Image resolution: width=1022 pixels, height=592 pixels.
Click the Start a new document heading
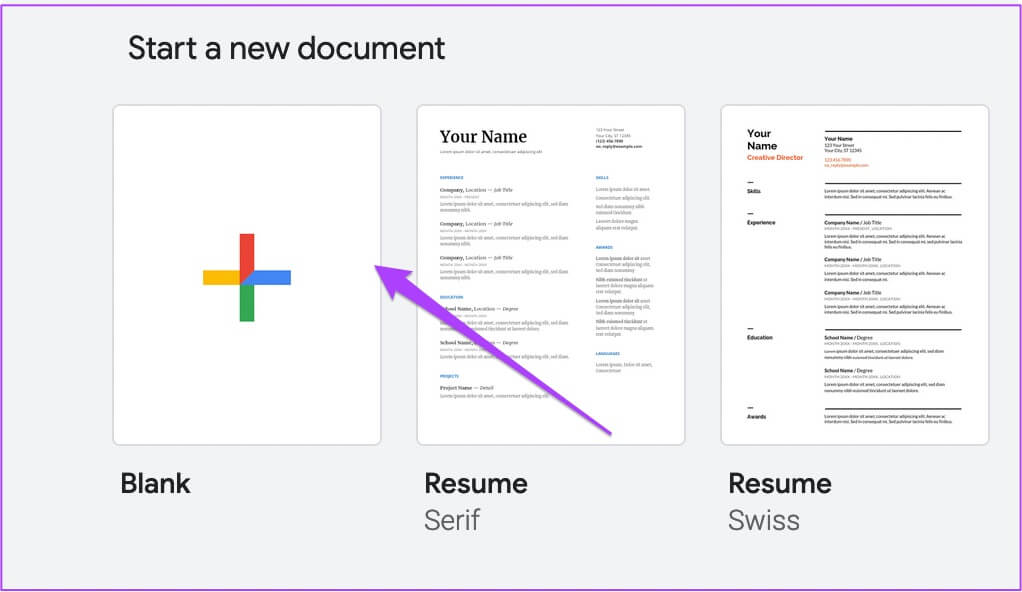tap(286, 48)
